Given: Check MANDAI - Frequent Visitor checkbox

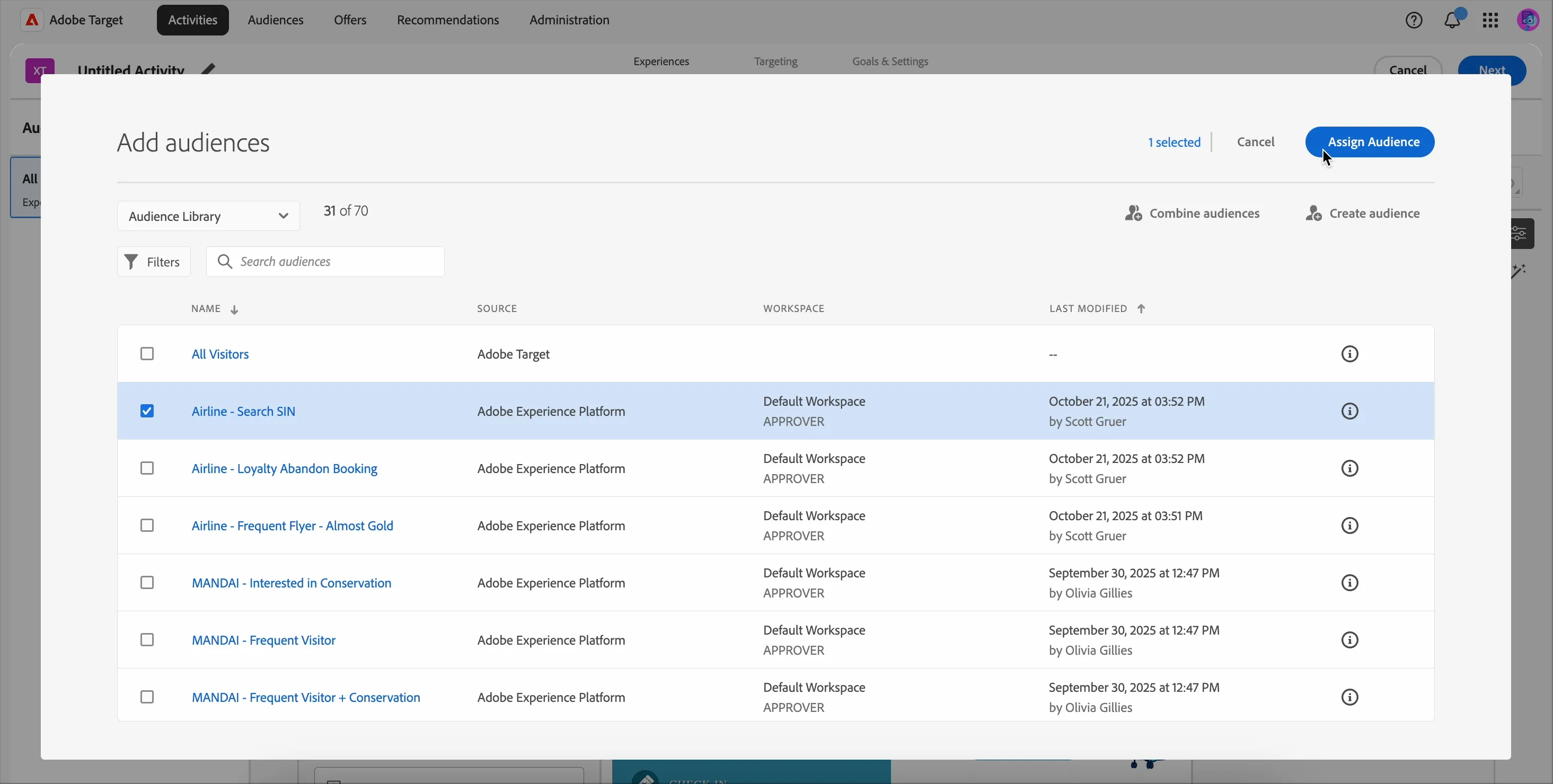Looking at the screenshot, I should [x=147, y=640].
